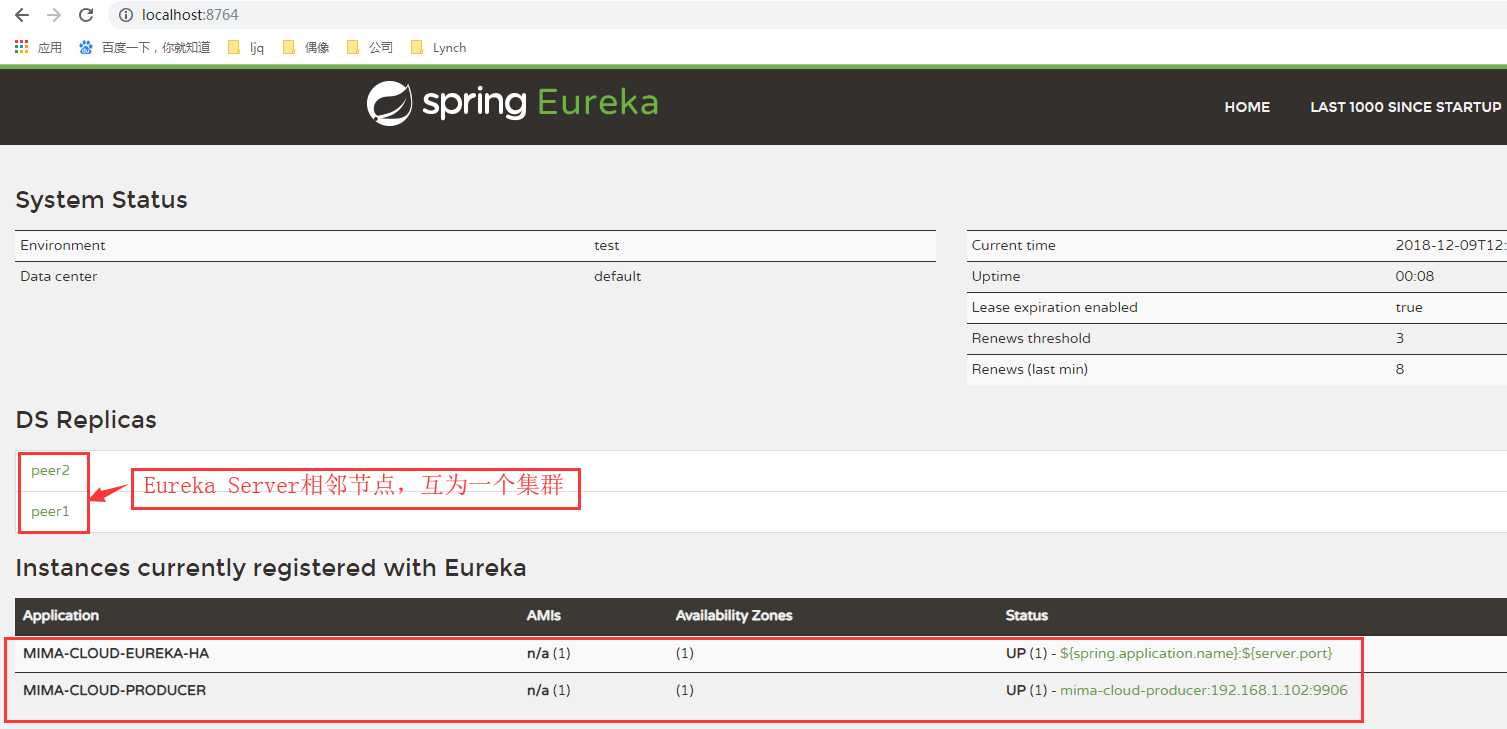Select MIMA-CLOUD-EUREKA-HA application name

click(x=116, y=653)
